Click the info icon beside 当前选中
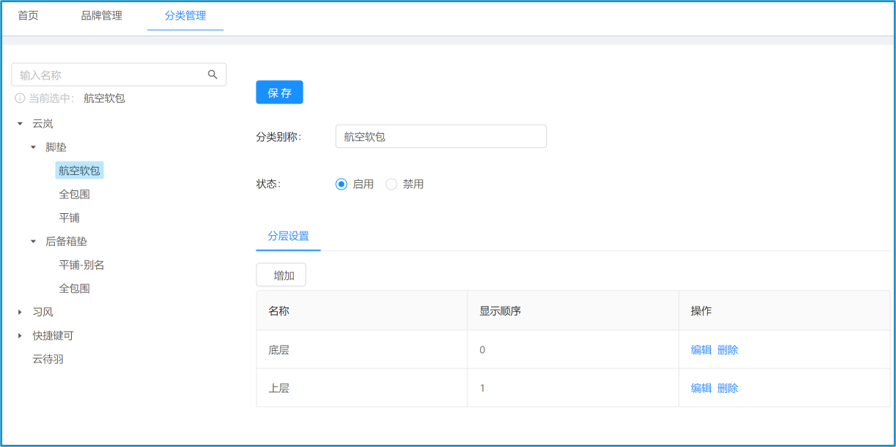This screenshot has height=447, width=896. click(x=20, y=98)
